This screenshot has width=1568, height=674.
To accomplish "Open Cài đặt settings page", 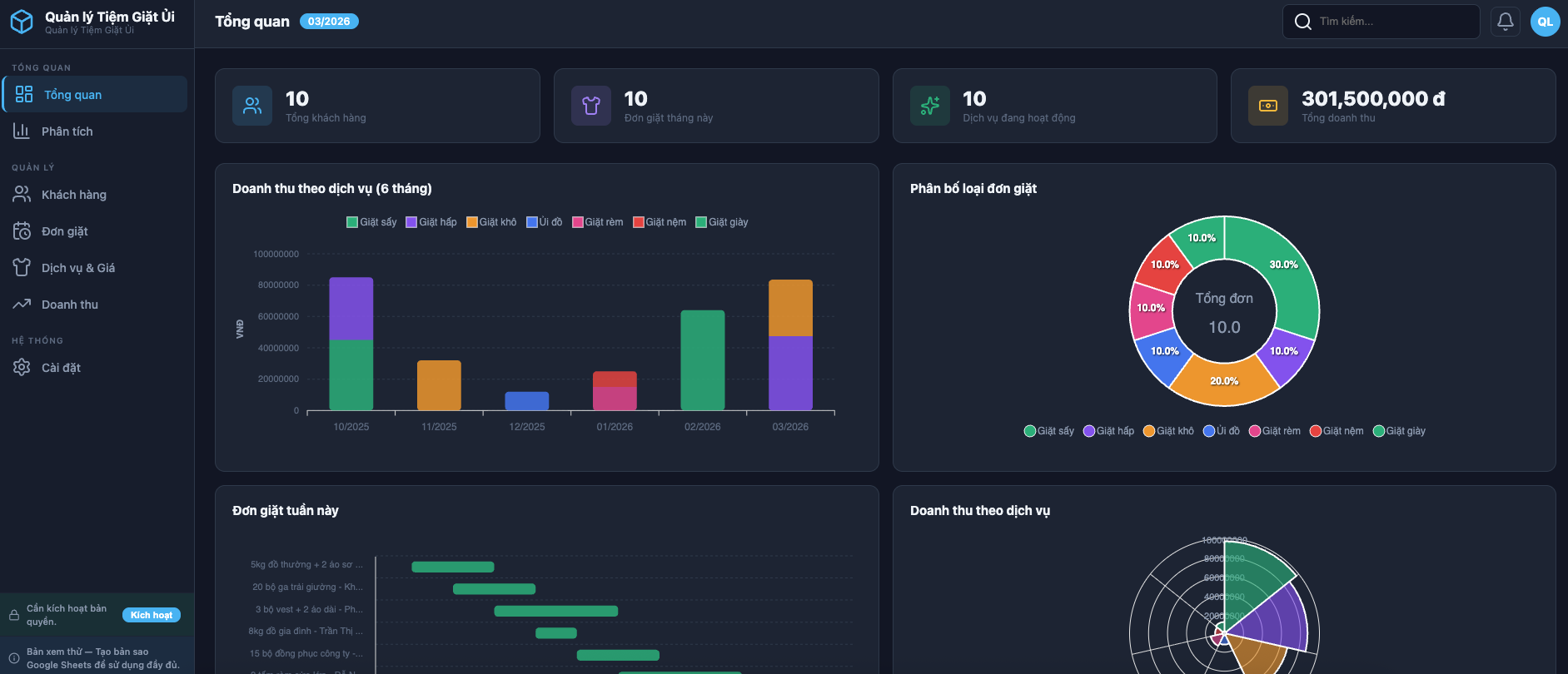I will 61,368.
